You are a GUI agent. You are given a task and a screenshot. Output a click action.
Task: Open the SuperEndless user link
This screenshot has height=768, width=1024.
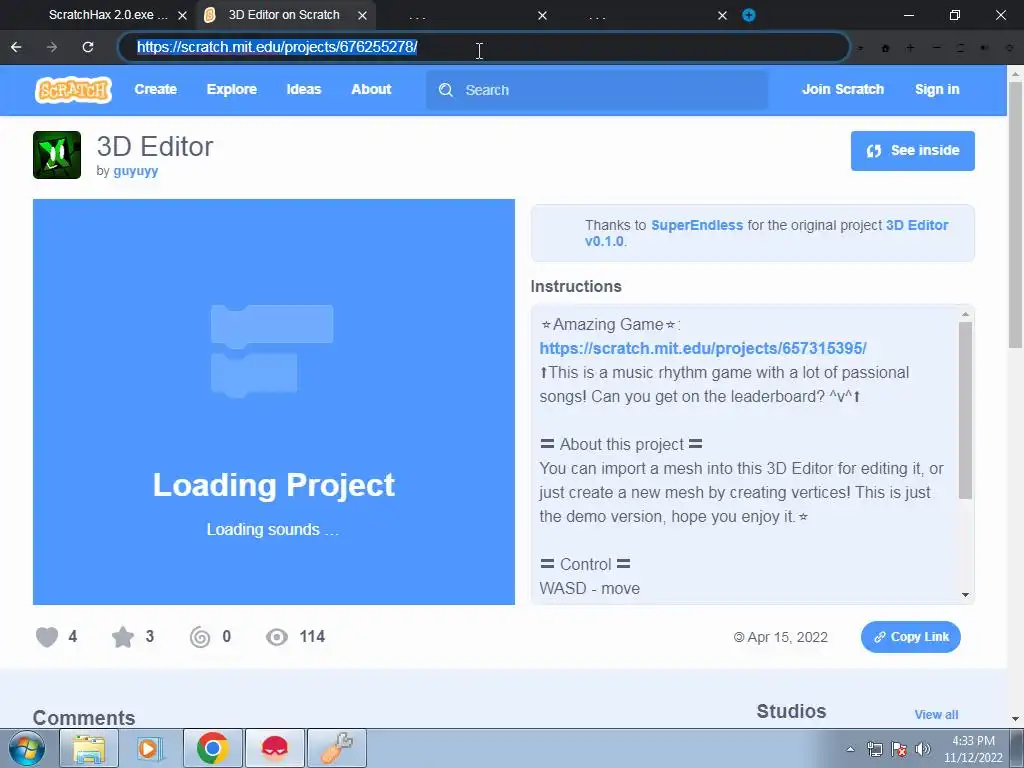tap(697, 225)
